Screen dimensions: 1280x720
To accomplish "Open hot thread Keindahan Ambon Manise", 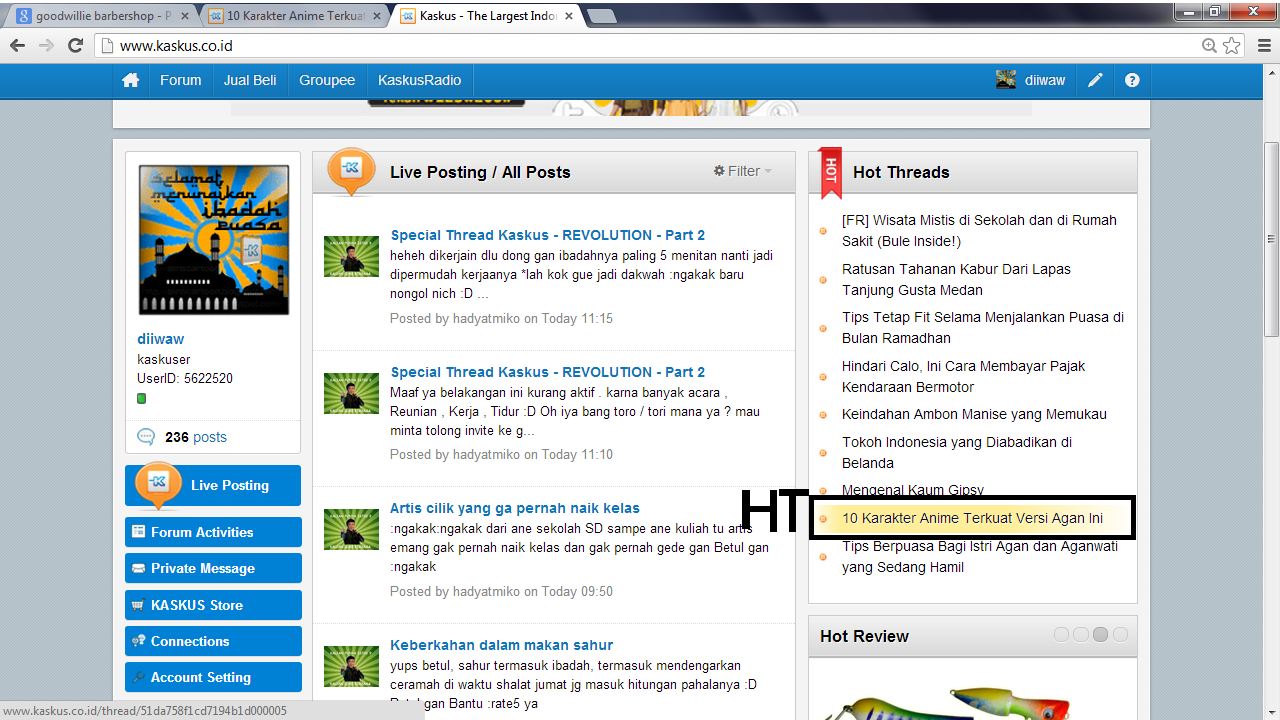I will [974, 414].
